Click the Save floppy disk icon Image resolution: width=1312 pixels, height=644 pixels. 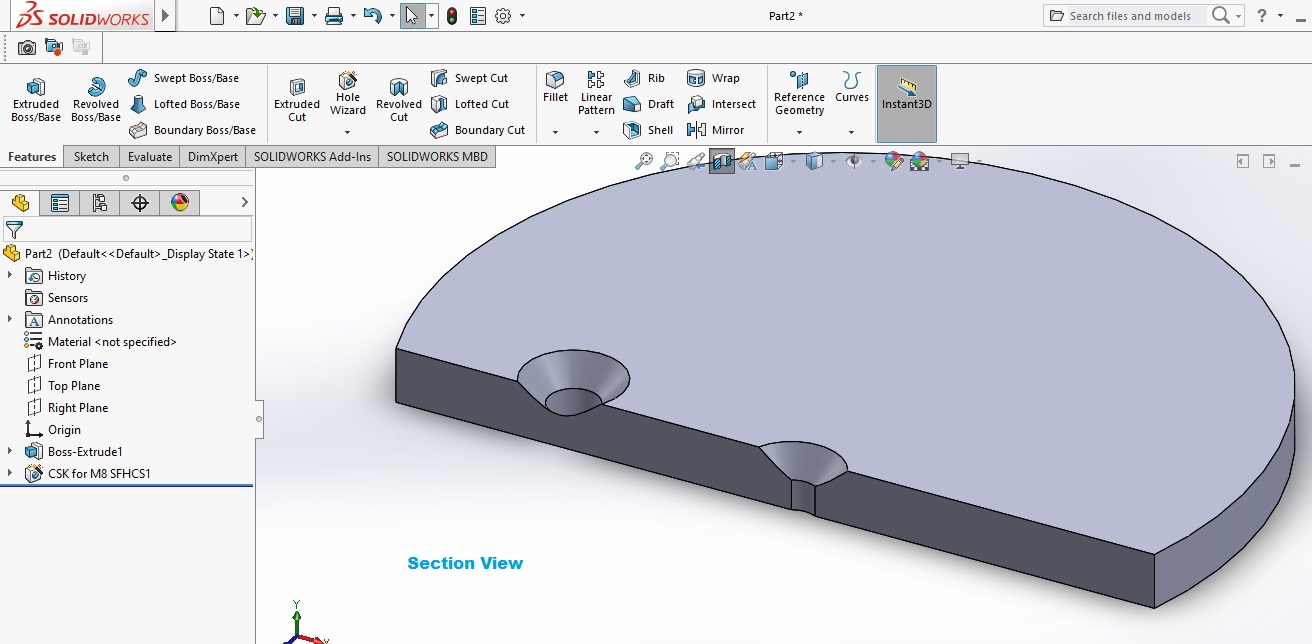295,16
